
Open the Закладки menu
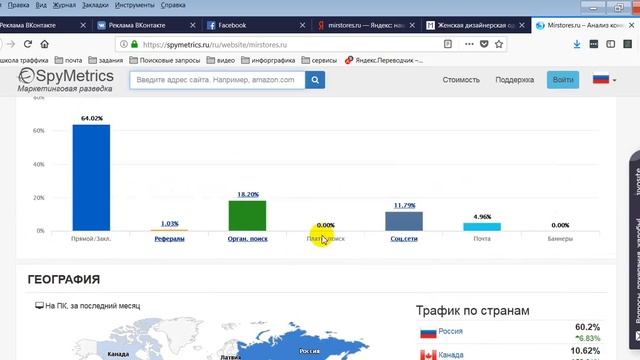[x=95, y=5]
